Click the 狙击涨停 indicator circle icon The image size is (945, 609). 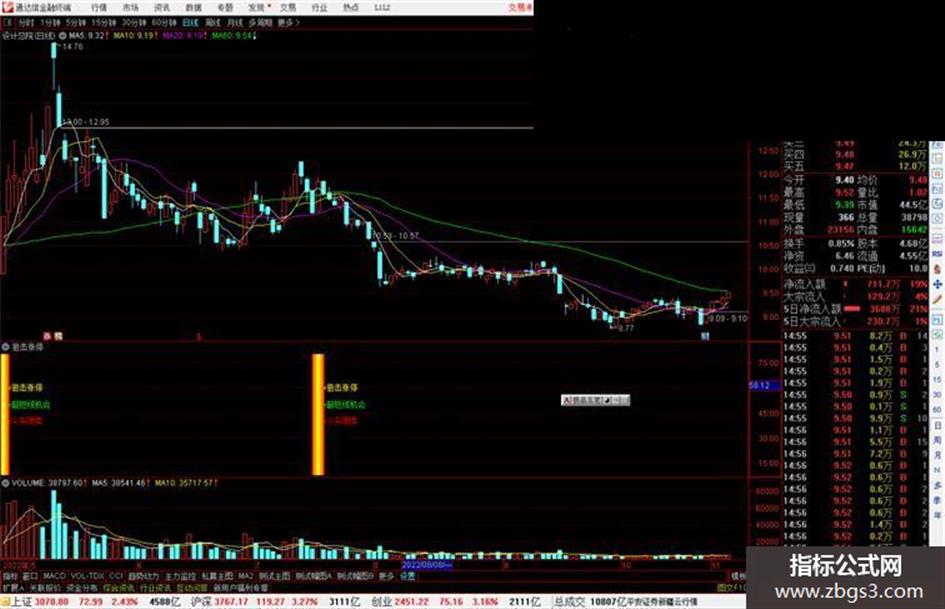tap(5, 347)
